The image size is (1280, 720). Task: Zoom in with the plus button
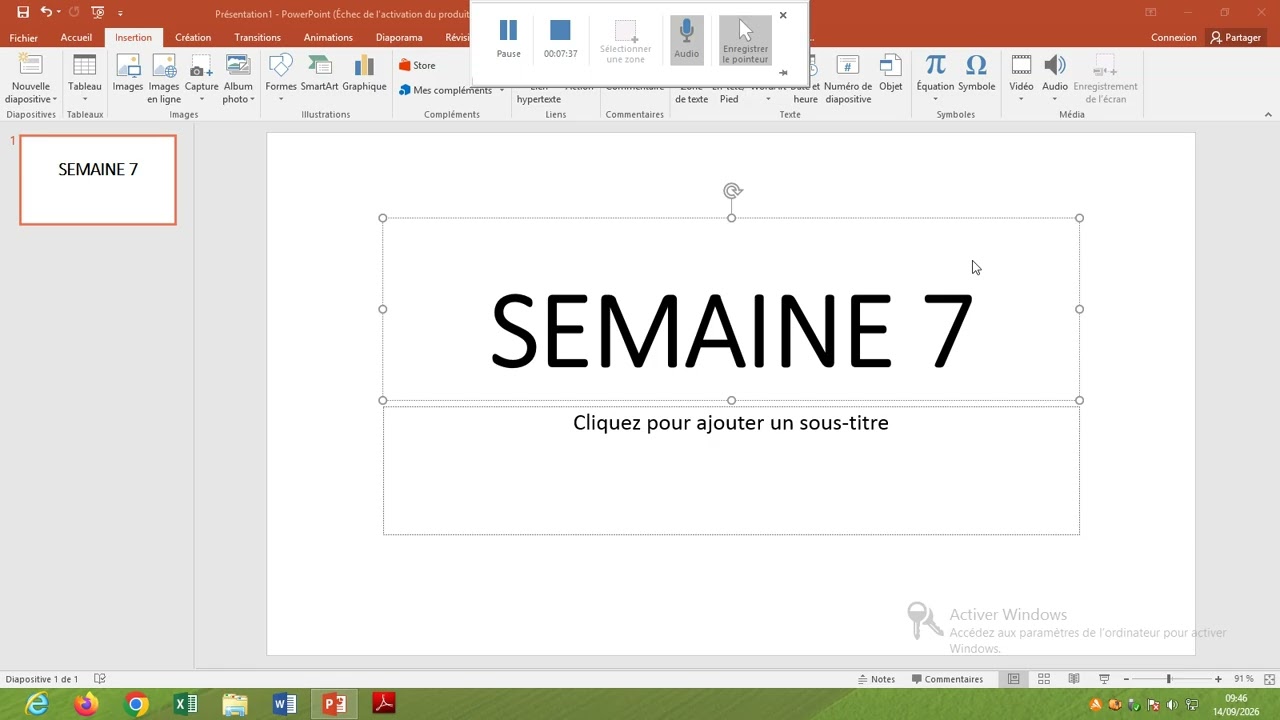coord(1218,679)
